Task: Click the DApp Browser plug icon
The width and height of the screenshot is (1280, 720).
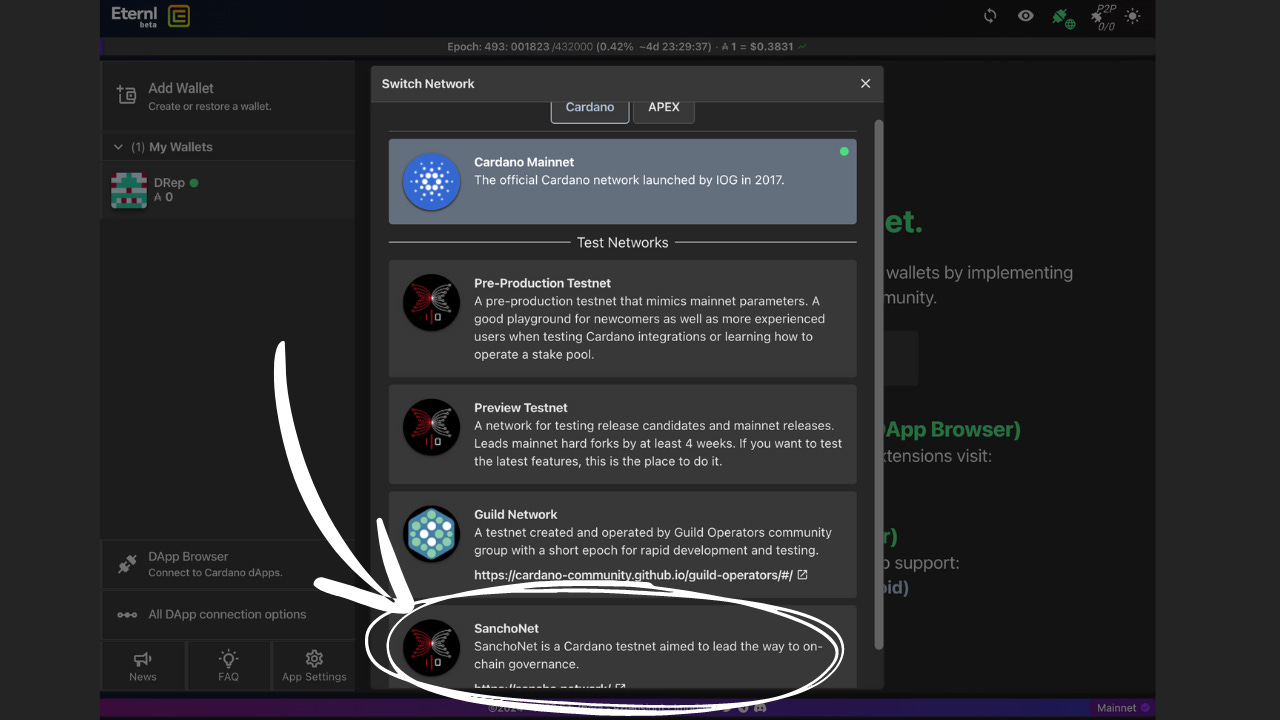Action: [127, 564]
